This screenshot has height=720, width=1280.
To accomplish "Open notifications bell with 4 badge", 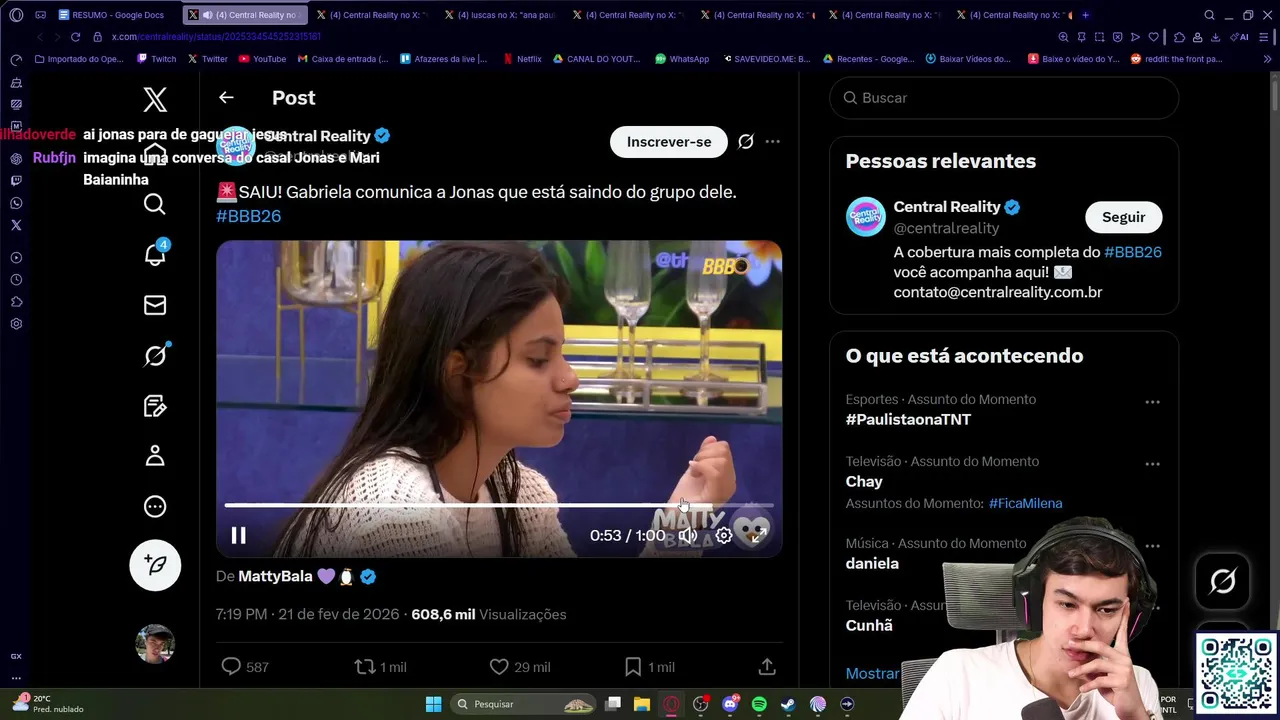I will [x=155, y=254].
